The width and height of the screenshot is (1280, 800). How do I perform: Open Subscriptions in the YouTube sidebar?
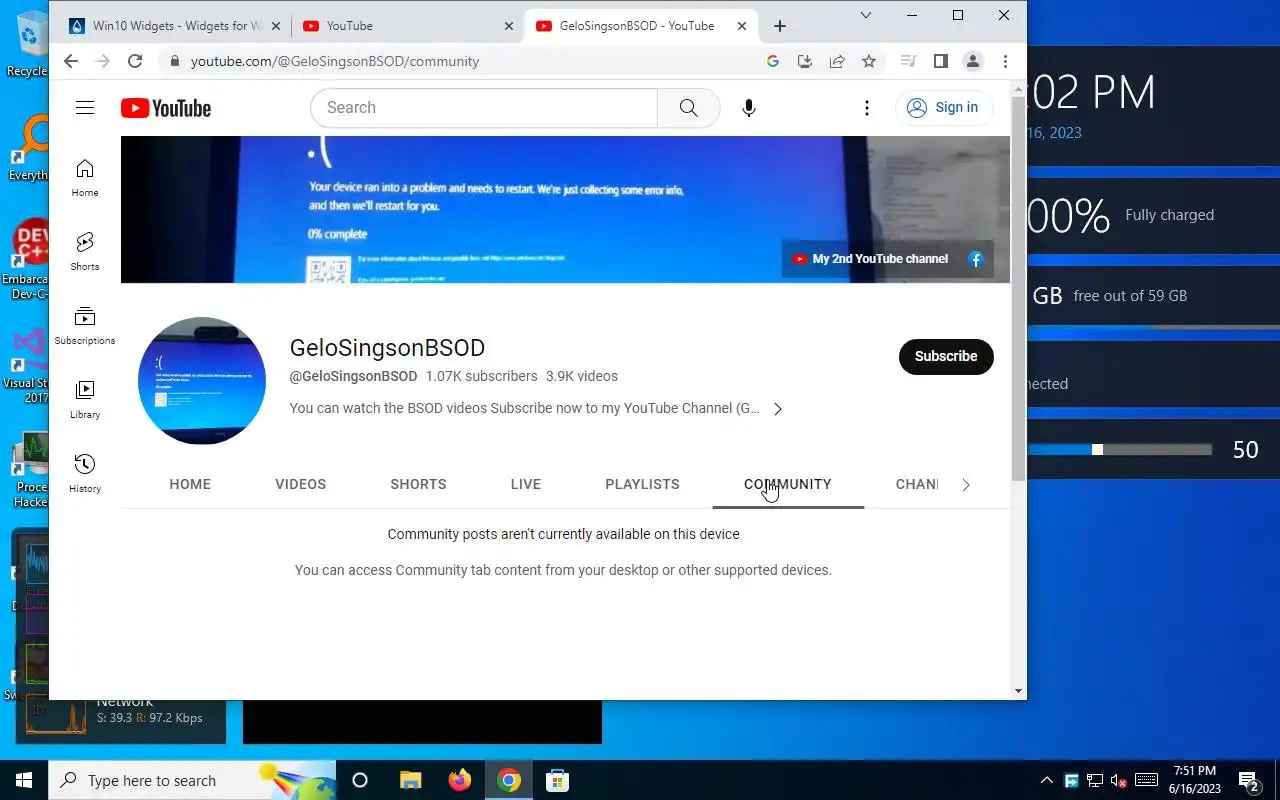pos(85,326)
